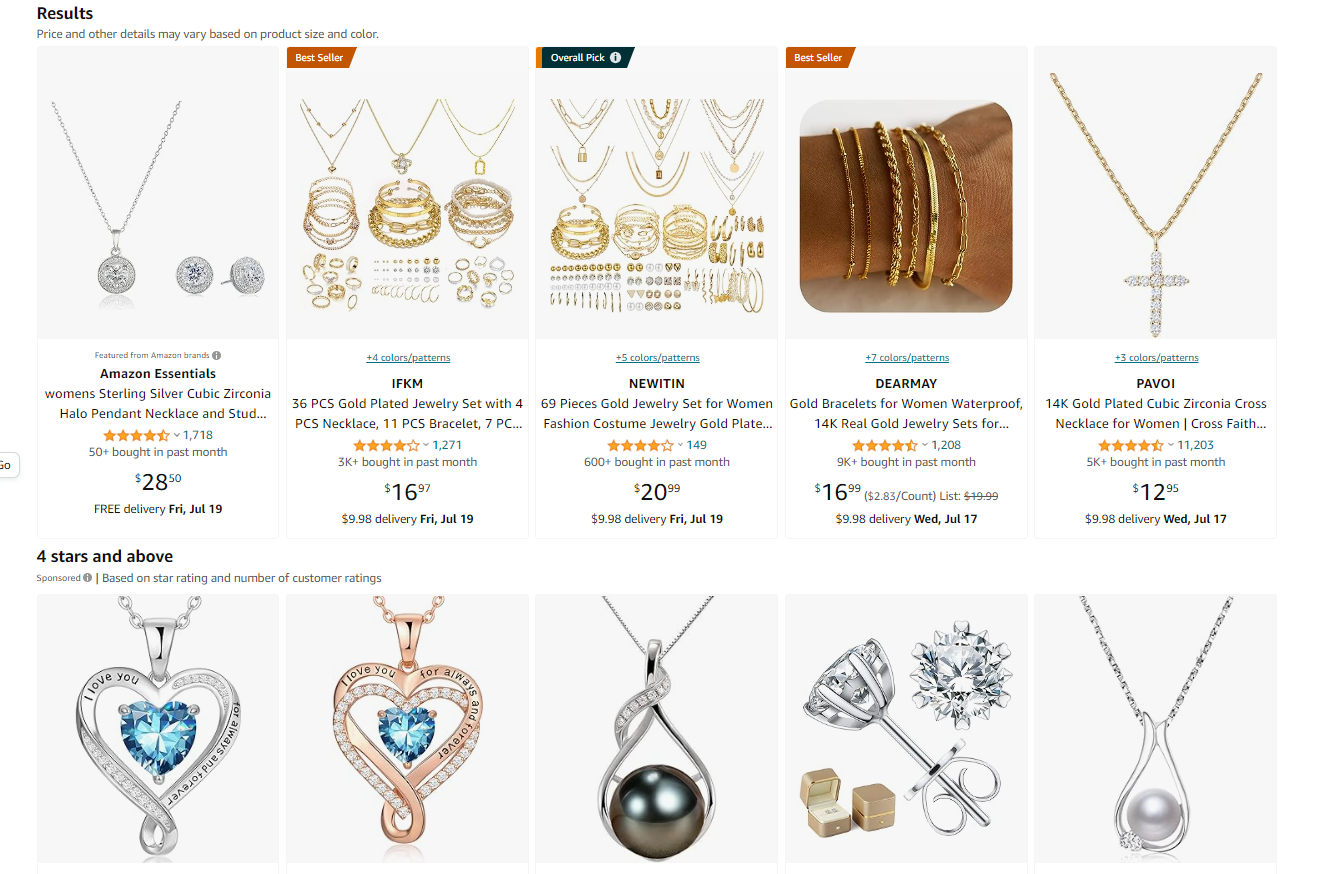Click Sponsored info icon under 4 stars and above

(88, 578)
